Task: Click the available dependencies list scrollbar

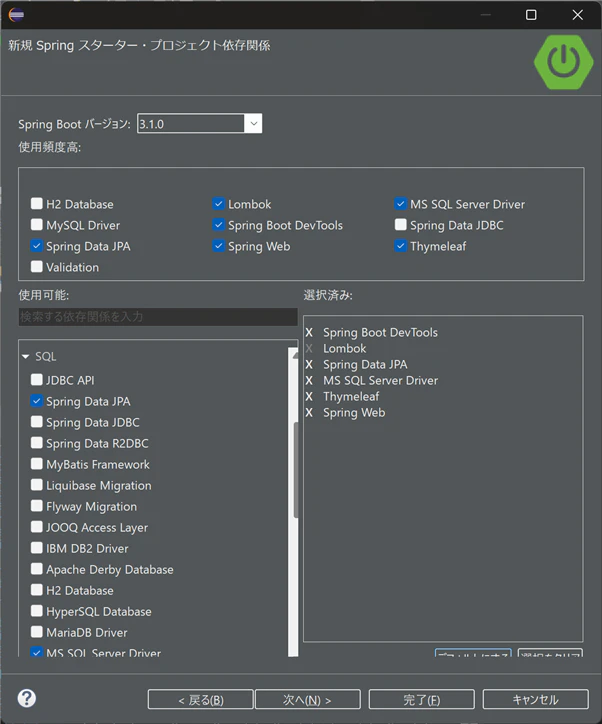Action: [x=293, y=502]
